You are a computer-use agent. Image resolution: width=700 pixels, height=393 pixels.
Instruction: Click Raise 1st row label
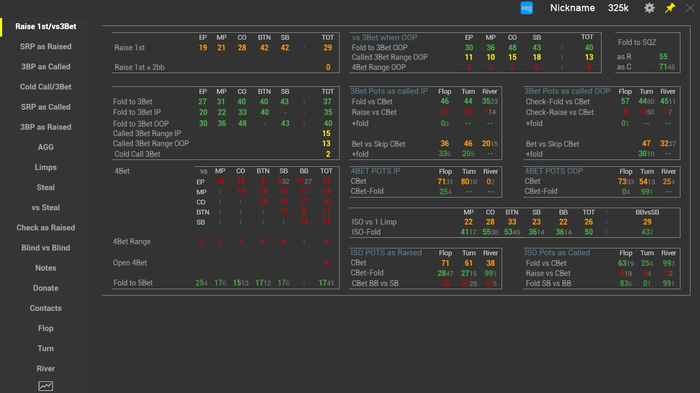[x=129, y=47]
